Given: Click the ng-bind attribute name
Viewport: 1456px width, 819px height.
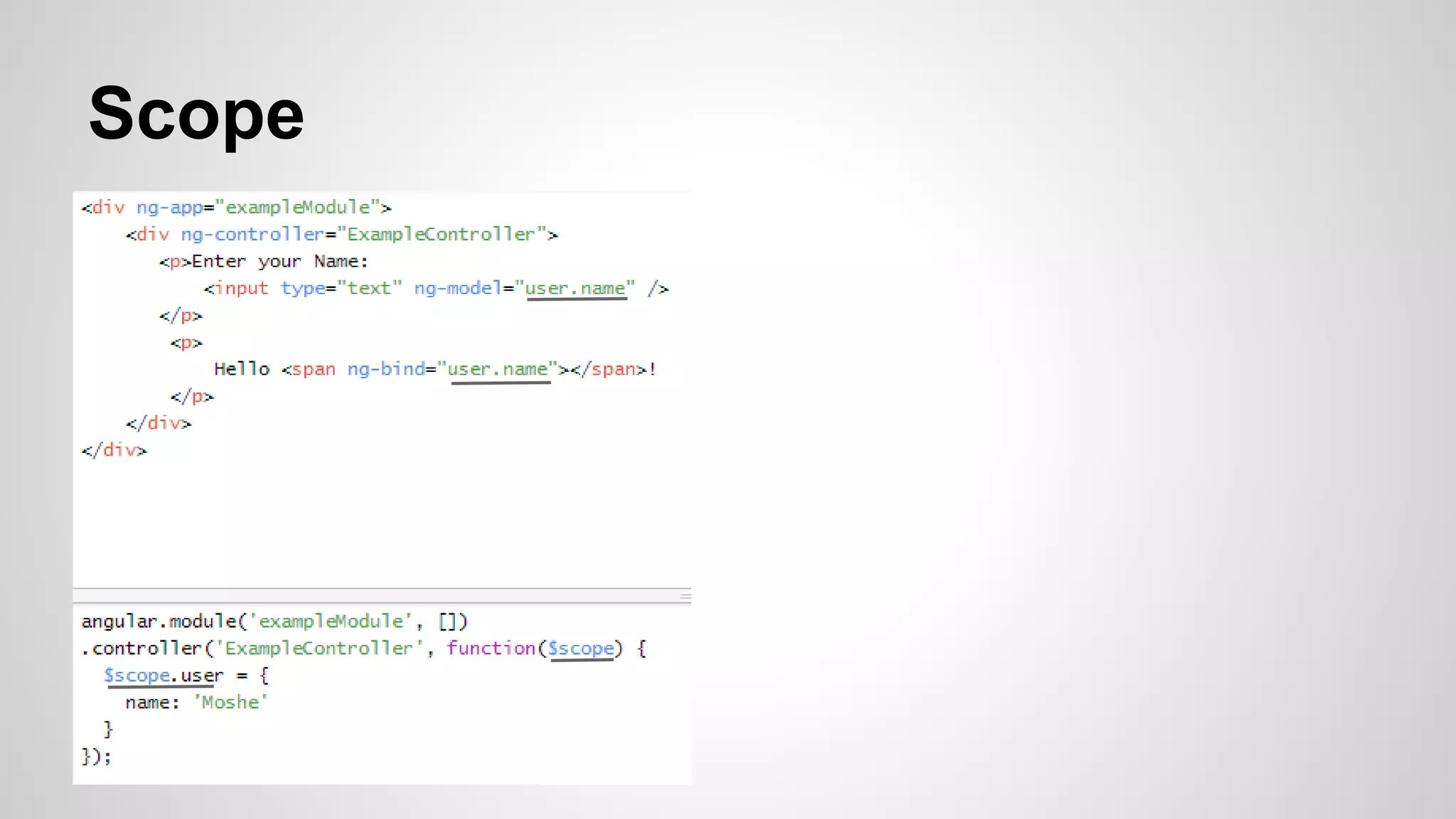Looking at the screenshot, I should coord(385,370).
